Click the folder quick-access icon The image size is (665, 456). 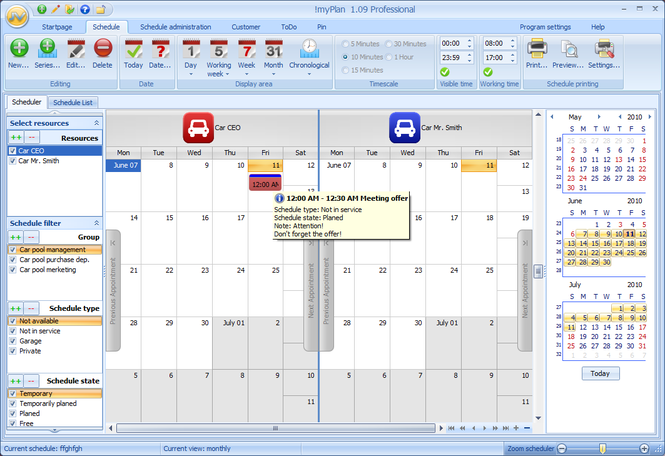[x=100, y=9]
